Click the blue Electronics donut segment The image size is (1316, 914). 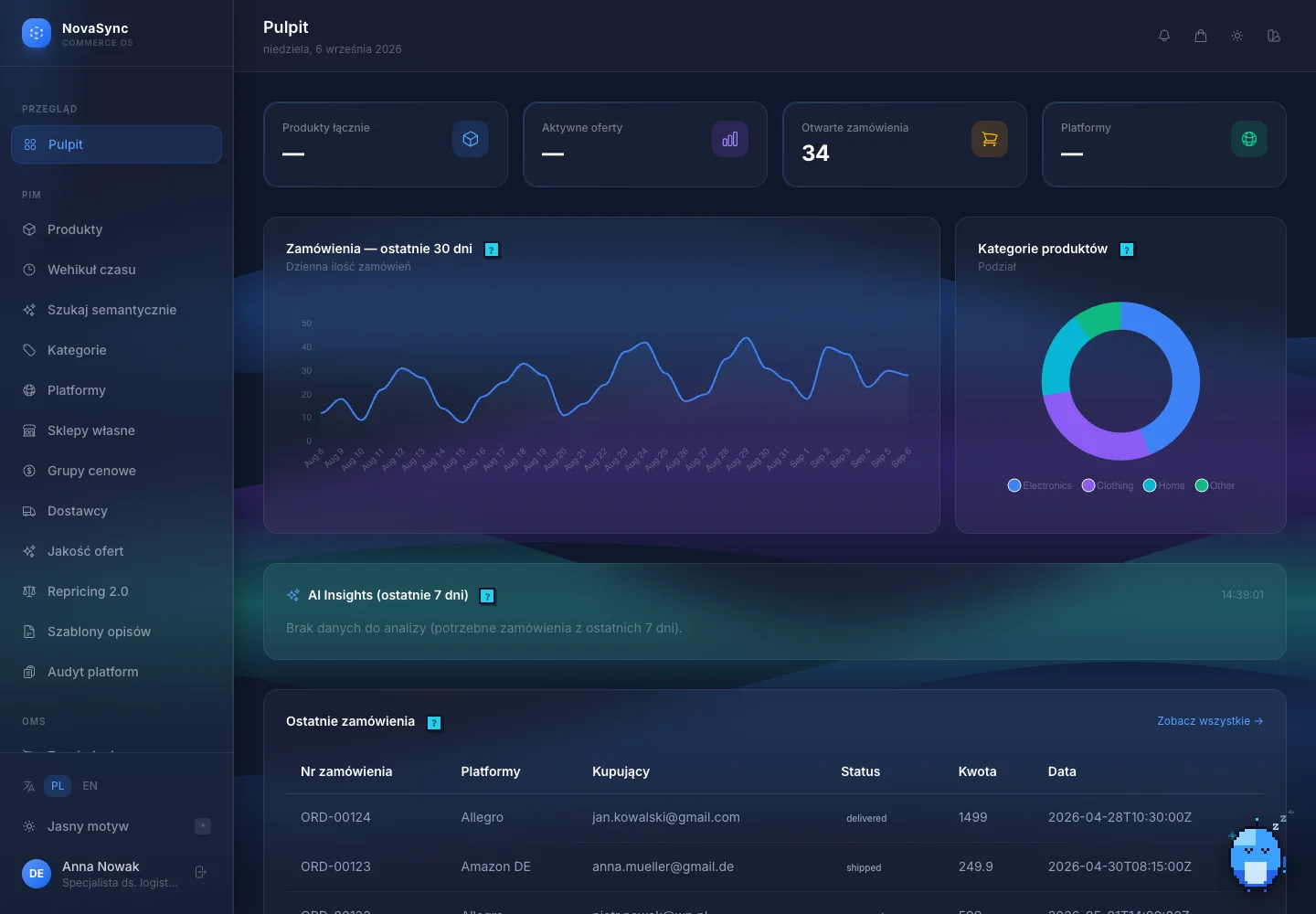pyautogui.click(x=1184, y=375)
